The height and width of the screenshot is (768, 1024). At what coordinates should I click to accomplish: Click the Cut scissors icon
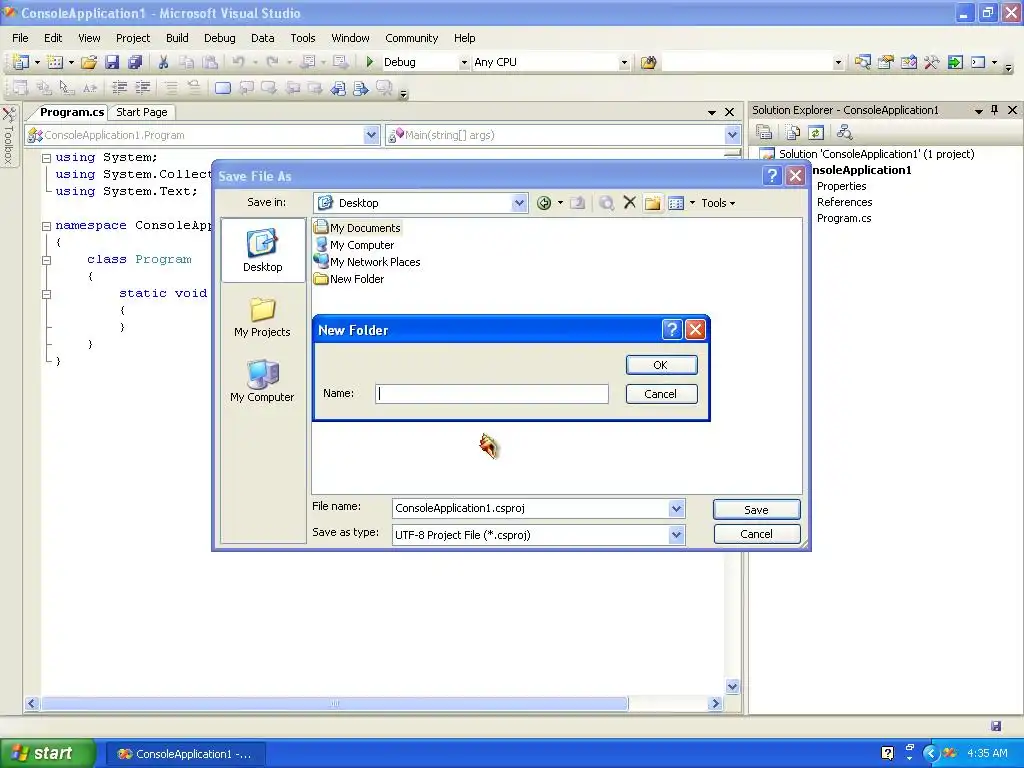tap(163, 62)
